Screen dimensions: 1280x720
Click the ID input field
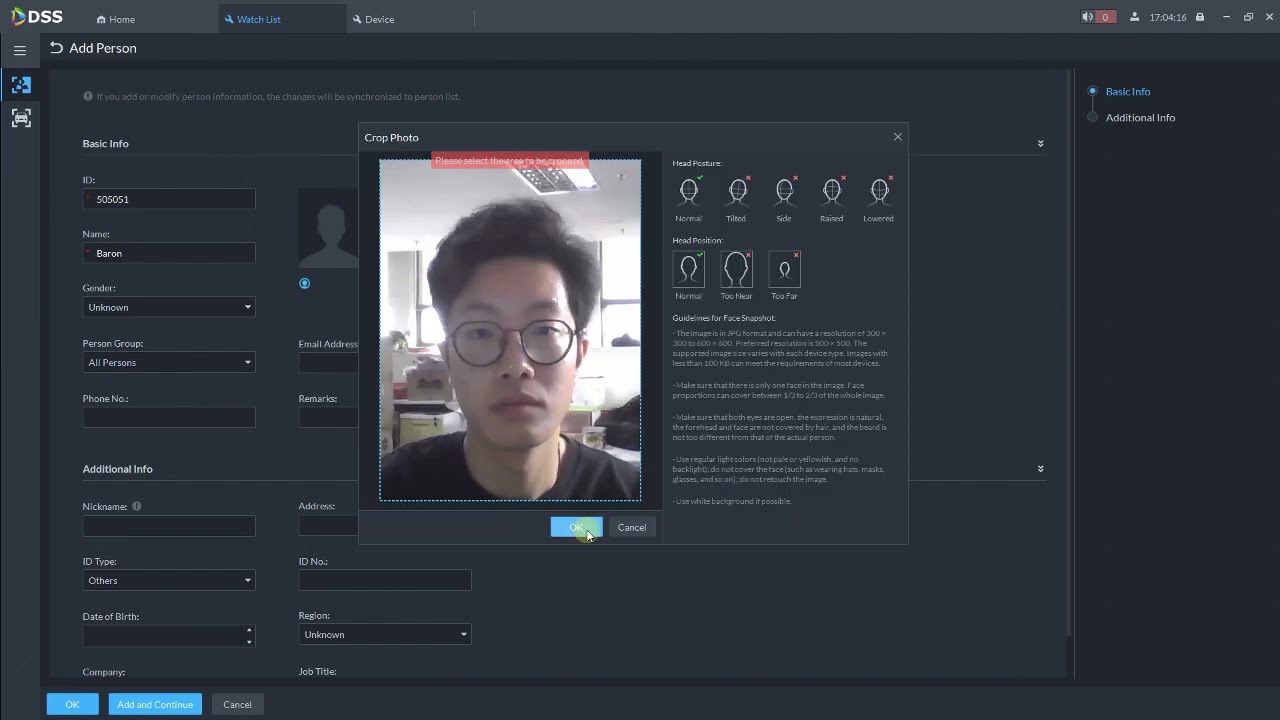(x=169, y=199)
